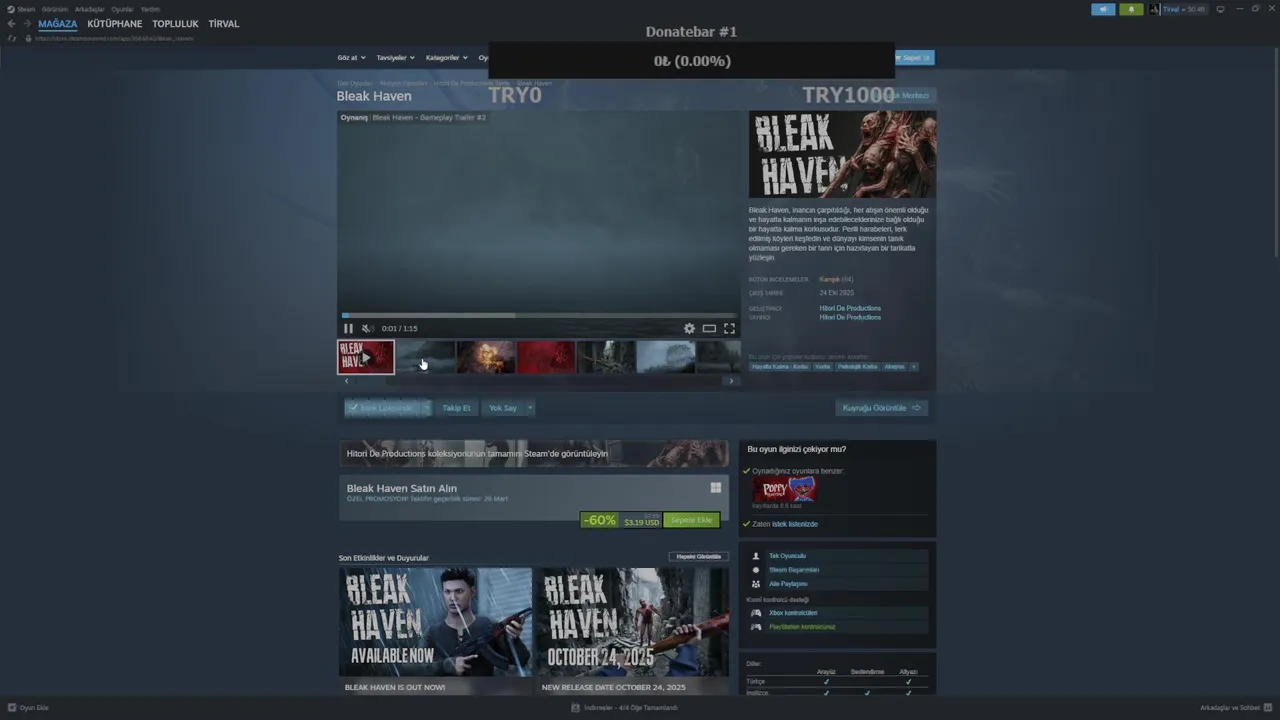Screen dimensions: 1280x720
Task: Click the trailer progress bar
Action: pos(540,315)
